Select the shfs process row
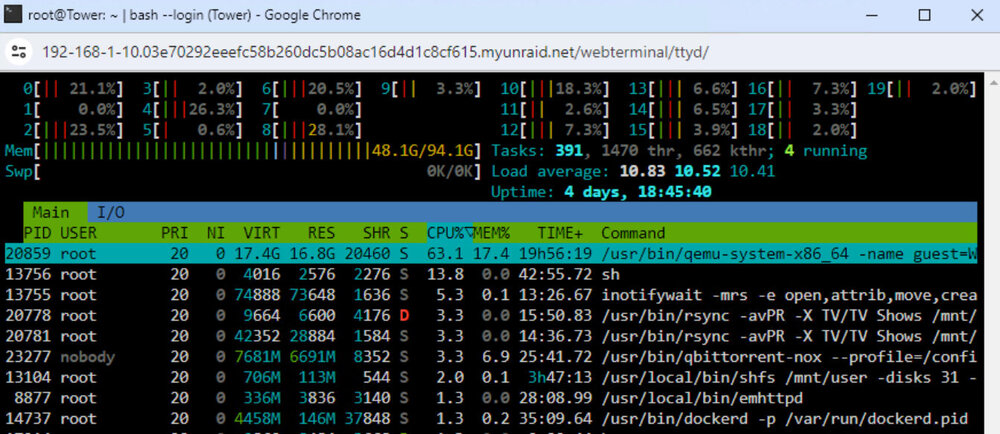 [x=491, y=377]
